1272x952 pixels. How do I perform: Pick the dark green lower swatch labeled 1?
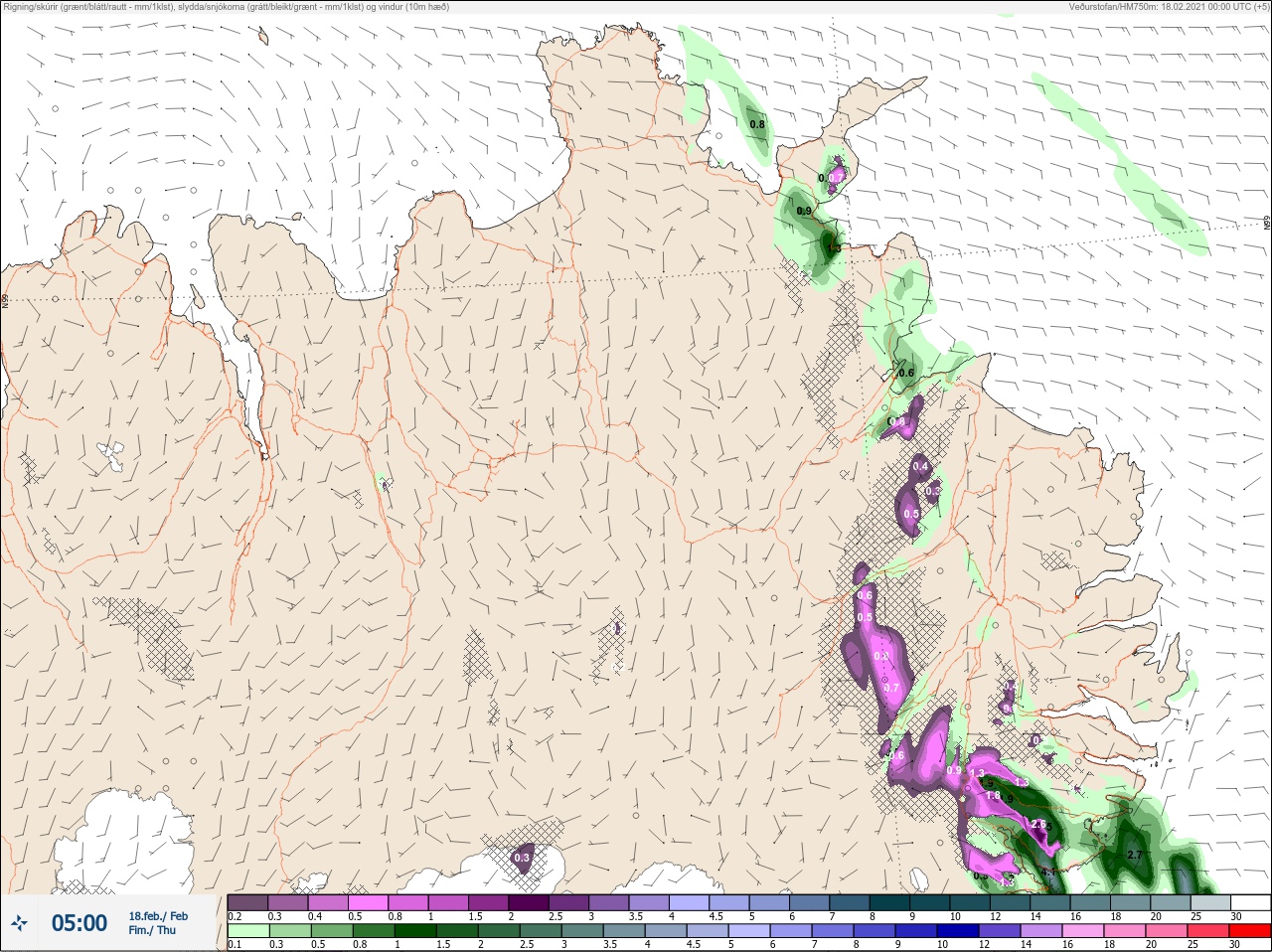pos(416,931)
